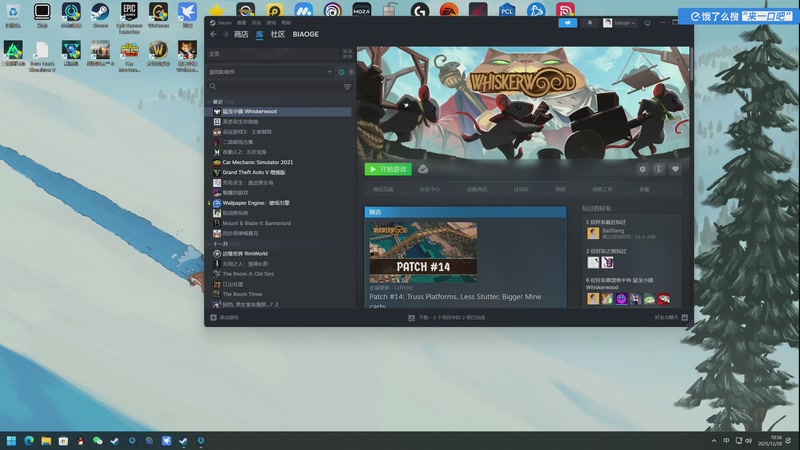
Task: Toggle the recent-activity clock sort icon
Action: coord(341,72)
